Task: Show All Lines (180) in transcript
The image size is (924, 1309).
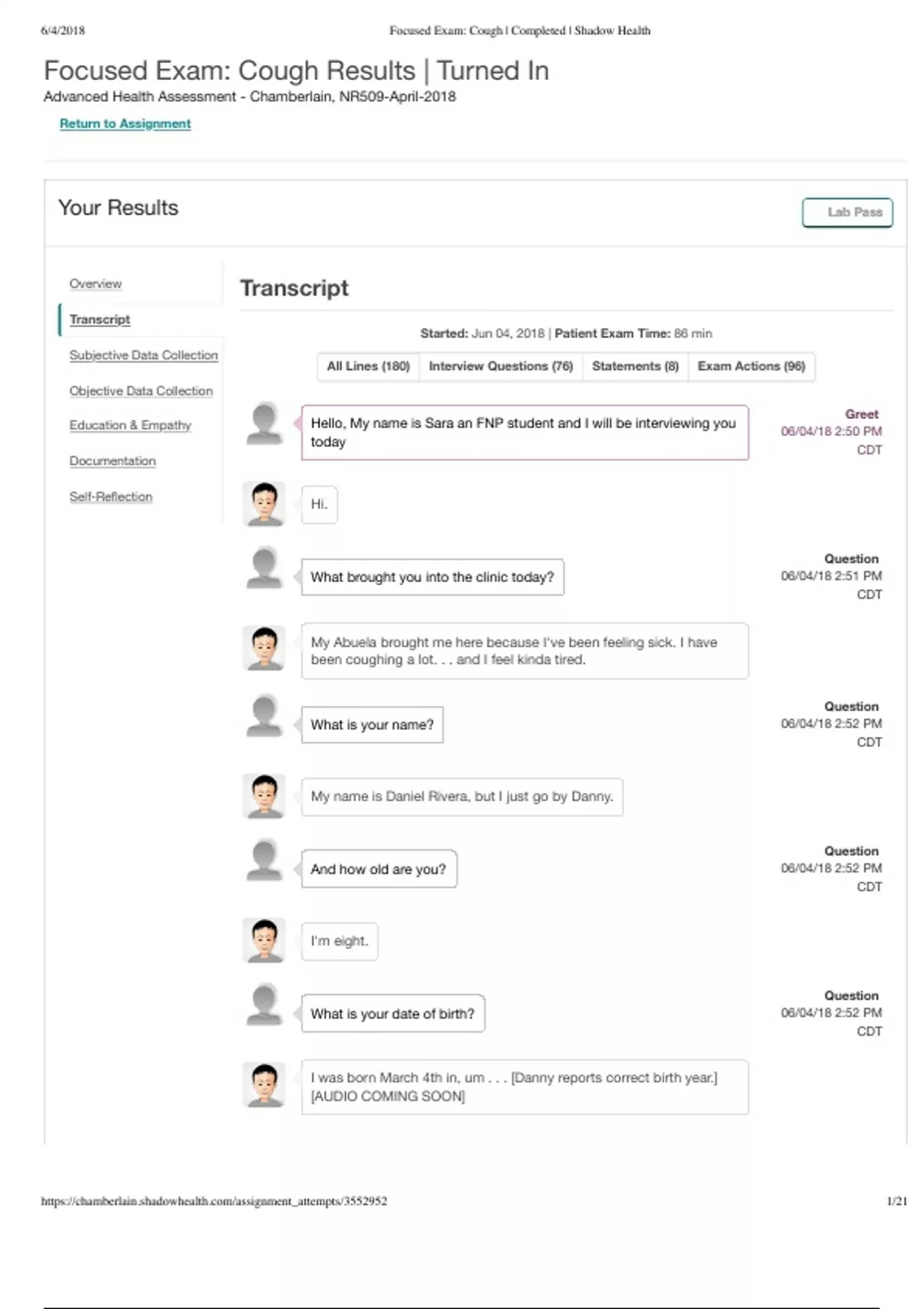Action: point(368,367)
